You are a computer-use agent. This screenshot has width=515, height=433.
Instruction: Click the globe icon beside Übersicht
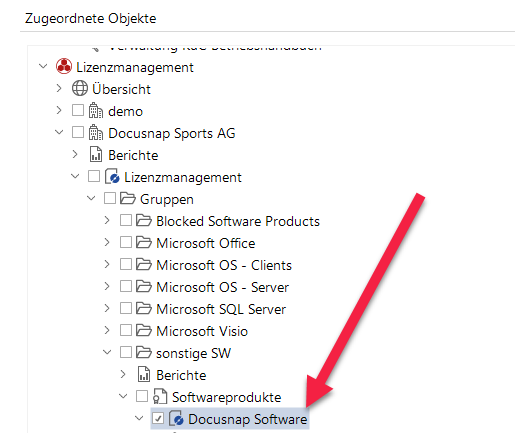coord(80,88)
